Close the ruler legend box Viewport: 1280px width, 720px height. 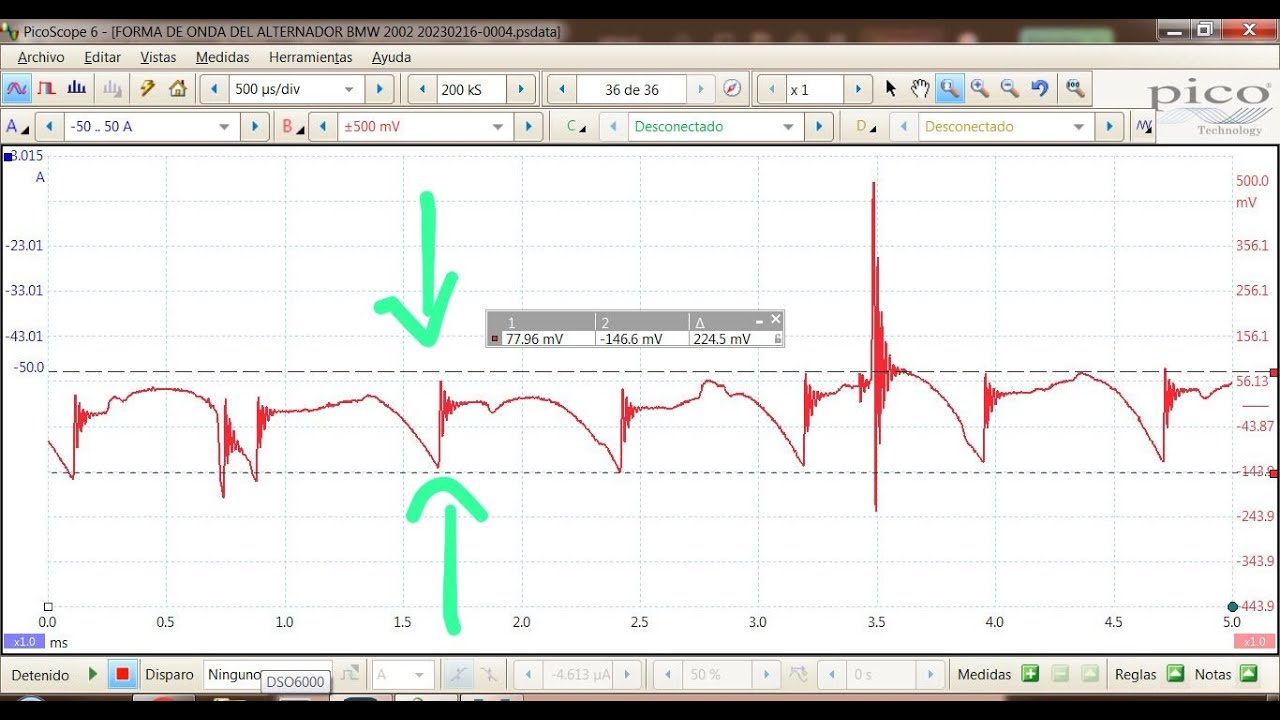(775, 320)
